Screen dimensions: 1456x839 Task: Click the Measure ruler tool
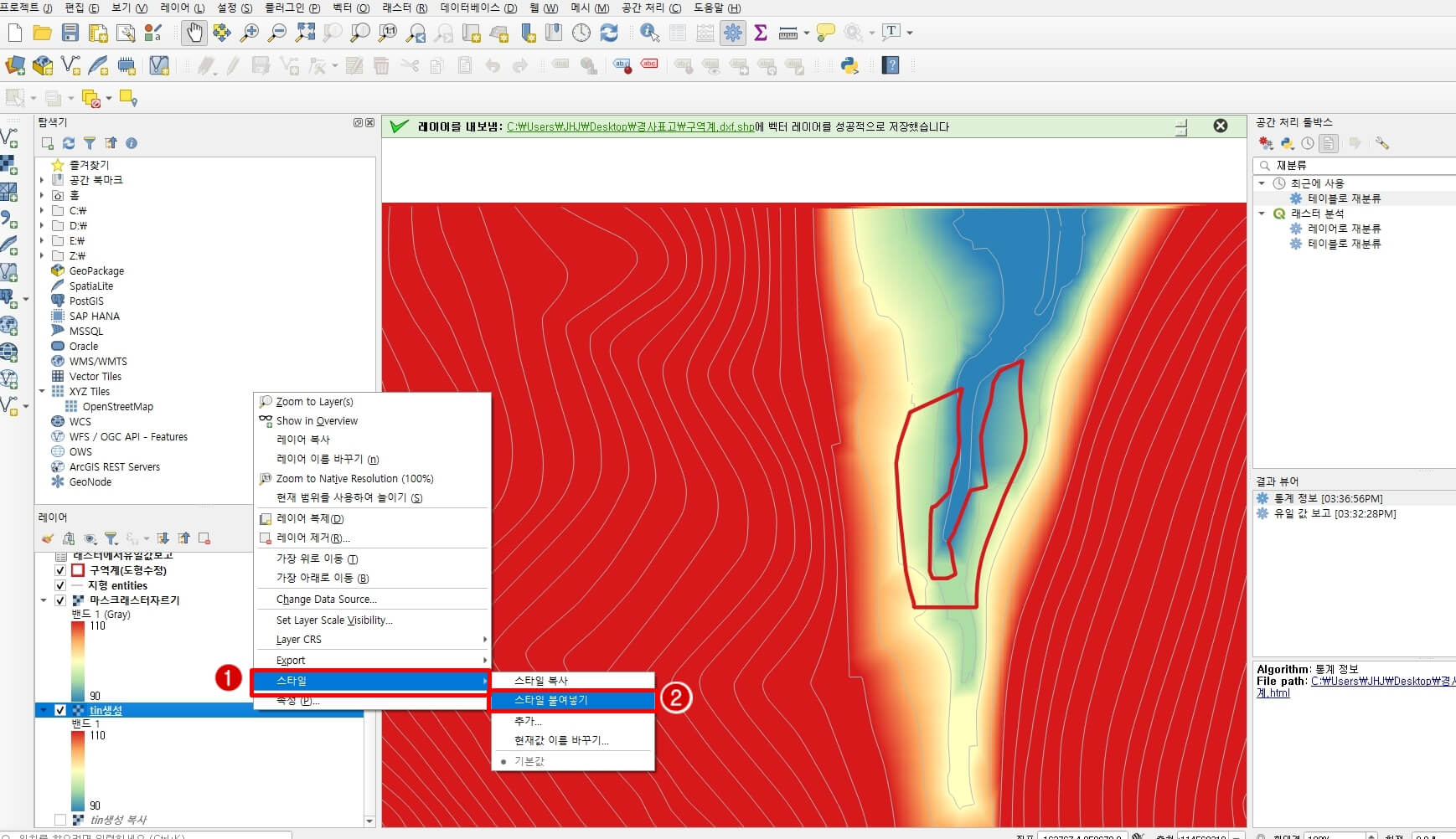click(x=787, y=33)
